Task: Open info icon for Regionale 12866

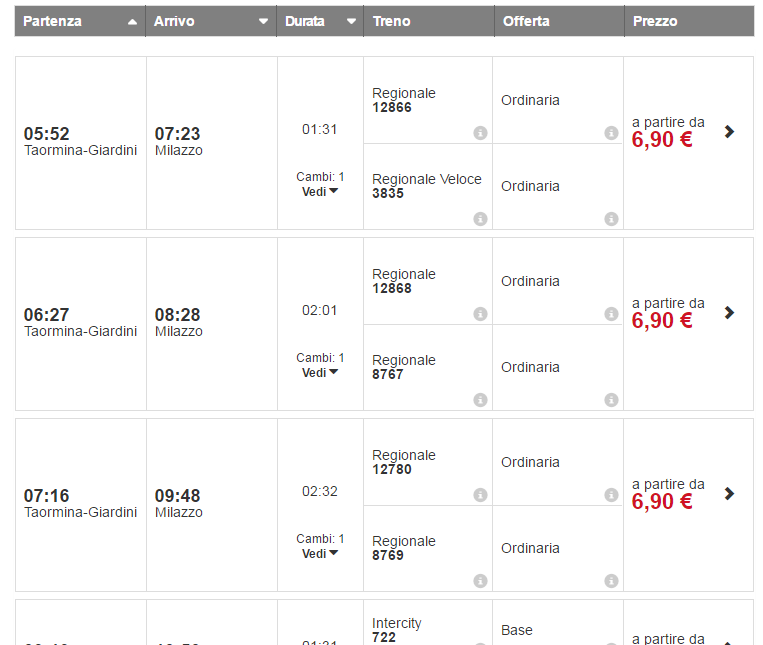Action: point(480,133)
